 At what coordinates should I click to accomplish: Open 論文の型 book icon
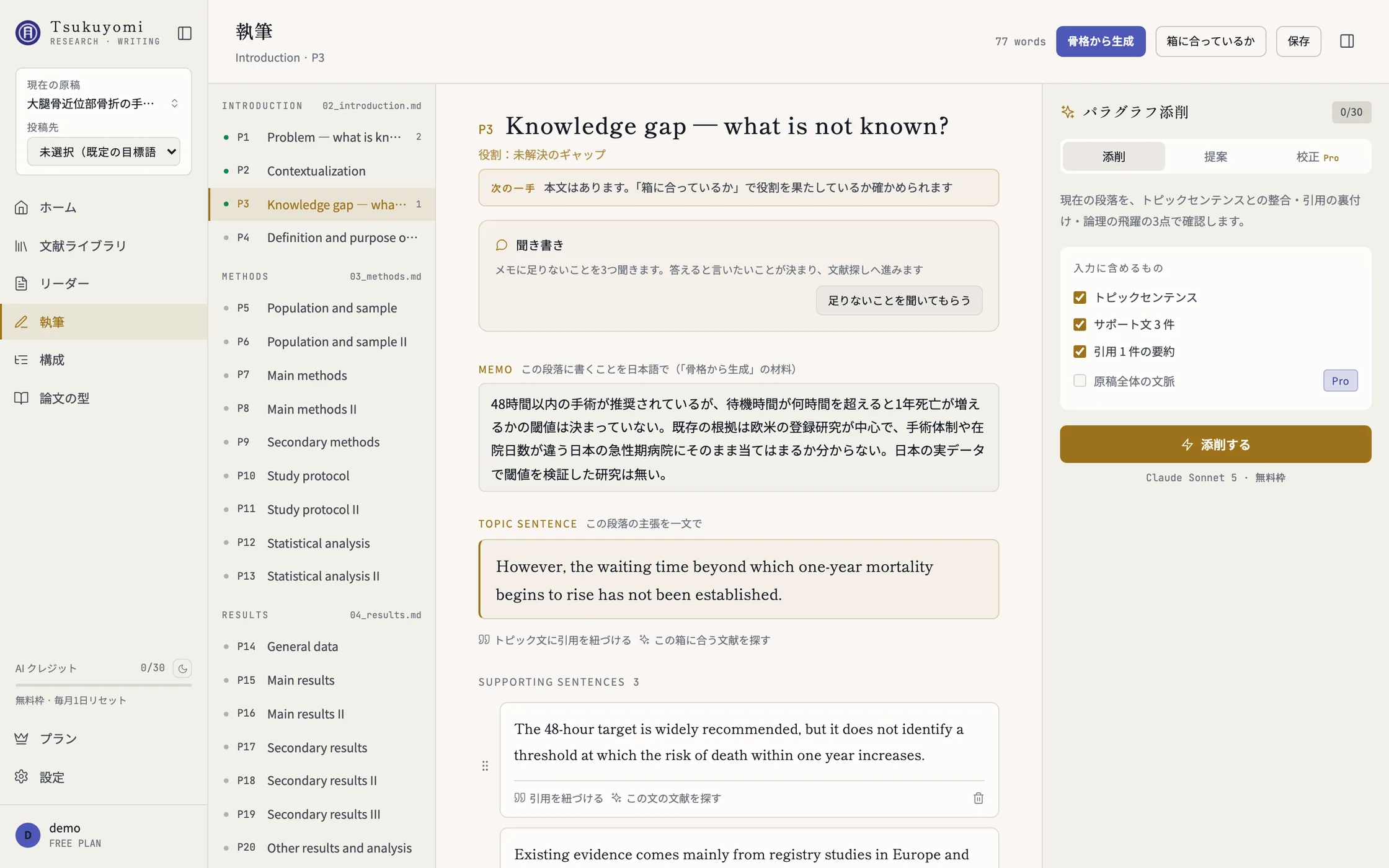point(22,398)
